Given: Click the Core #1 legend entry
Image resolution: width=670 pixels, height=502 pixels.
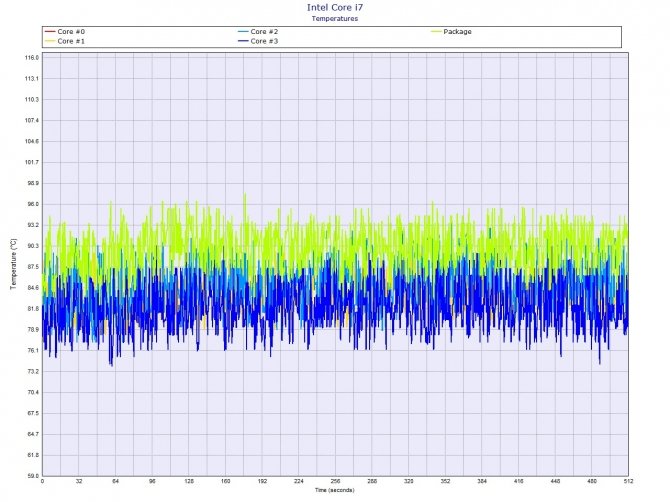Looking at the screenshot, I should (65, 41).
